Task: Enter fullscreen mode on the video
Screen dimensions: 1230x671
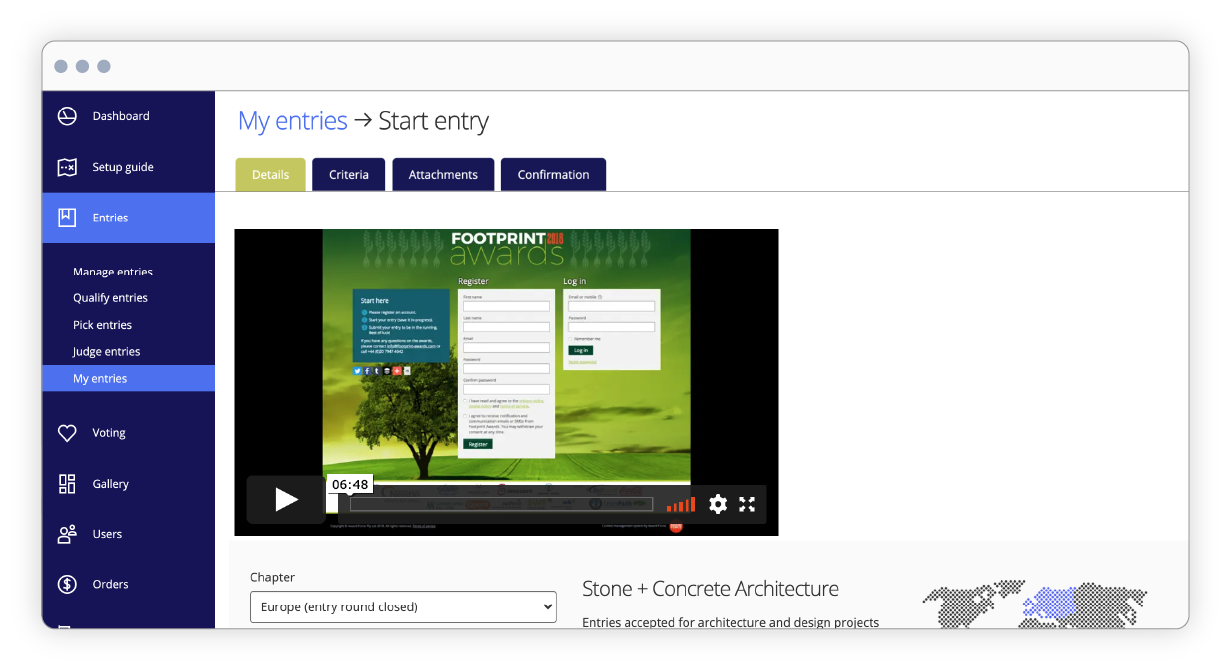Action: click(747, 504)
